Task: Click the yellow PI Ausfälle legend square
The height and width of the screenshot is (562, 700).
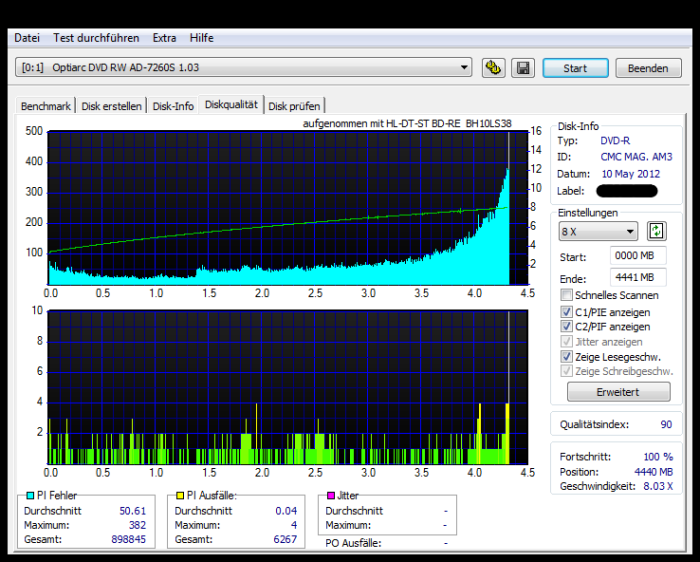Action: pos(180,495)
